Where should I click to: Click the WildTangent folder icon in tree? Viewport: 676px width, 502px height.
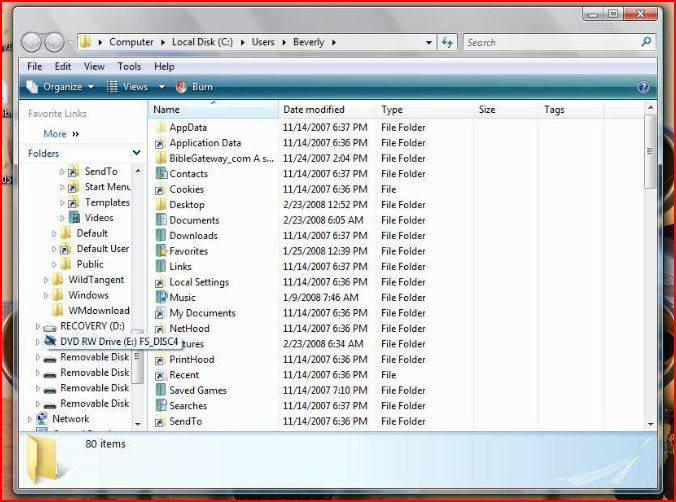pos(57,279)
